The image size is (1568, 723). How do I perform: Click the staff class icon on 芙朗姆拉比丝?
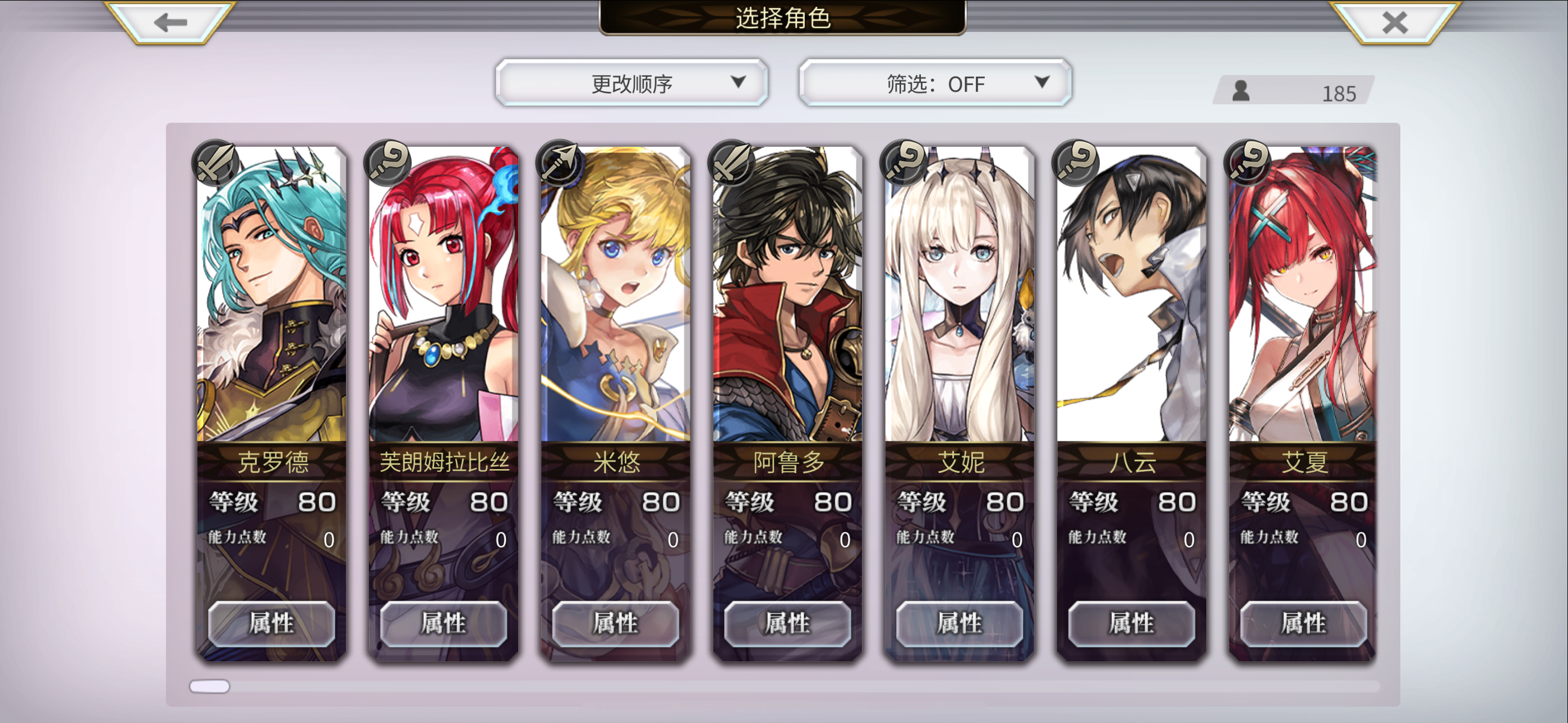387,163
